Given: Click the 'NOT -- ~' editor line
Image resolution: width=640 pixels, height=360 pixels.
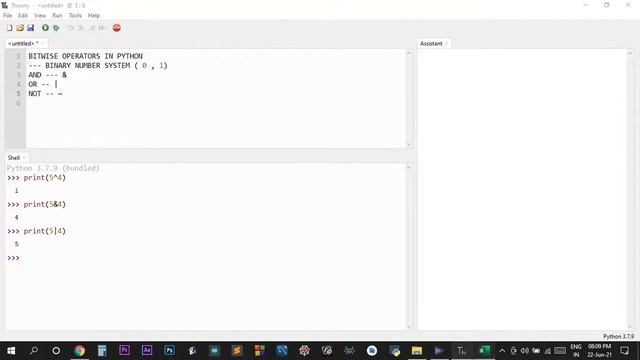Looking at the screenshot, I should (x=45, y=93).
